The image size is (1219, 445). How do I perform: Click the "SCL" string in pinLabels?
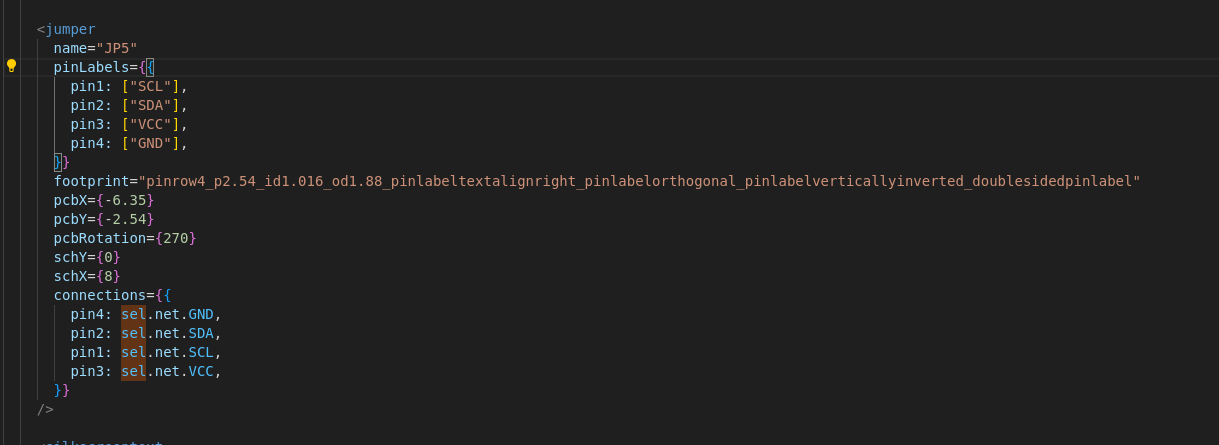coord(155,86)
